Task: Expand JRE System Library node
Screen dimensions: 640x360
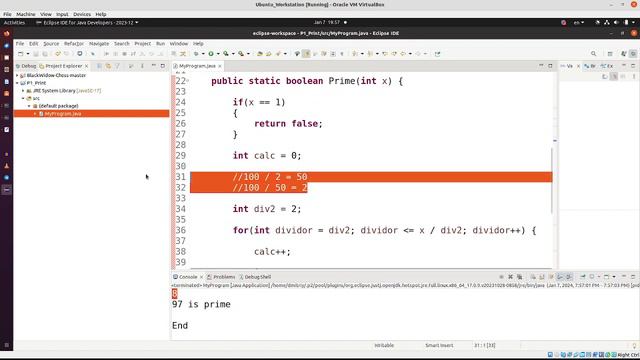Action: pyautogui.click(x=23, y=91)
